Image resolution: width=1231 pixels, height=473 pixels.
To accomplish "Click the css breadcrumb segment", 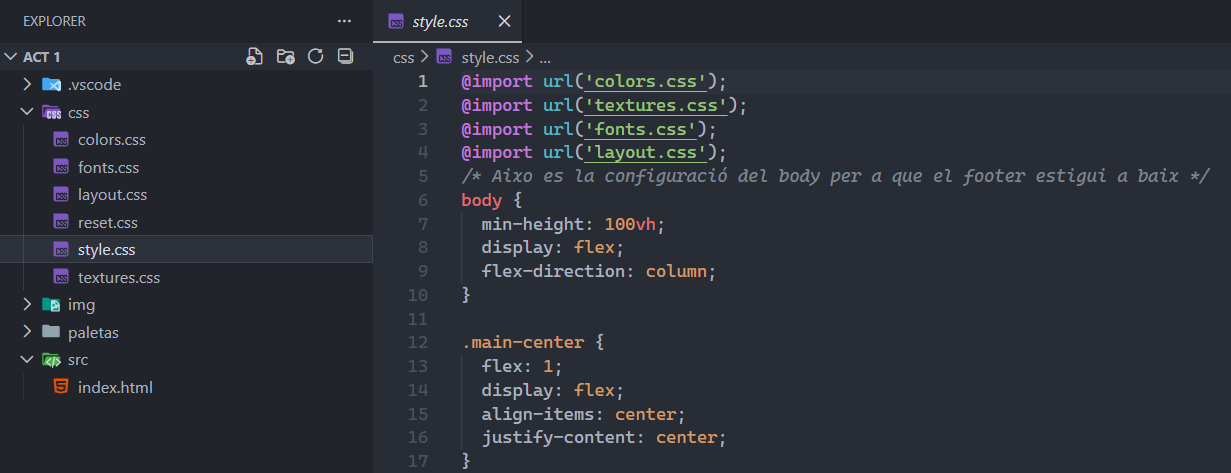I will [403, 57].
